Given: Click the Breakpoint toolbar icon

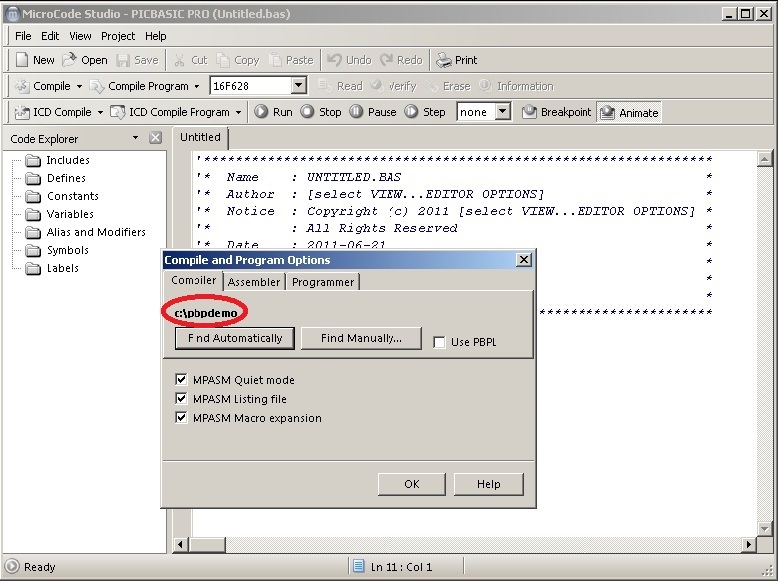Looking at the screenshot, I should (x=530, y=112).
